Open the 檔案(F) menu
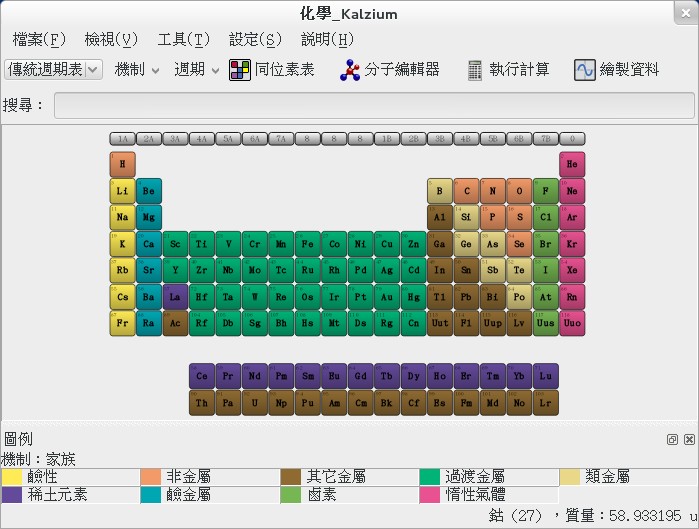699x529 pixels. 39,39
